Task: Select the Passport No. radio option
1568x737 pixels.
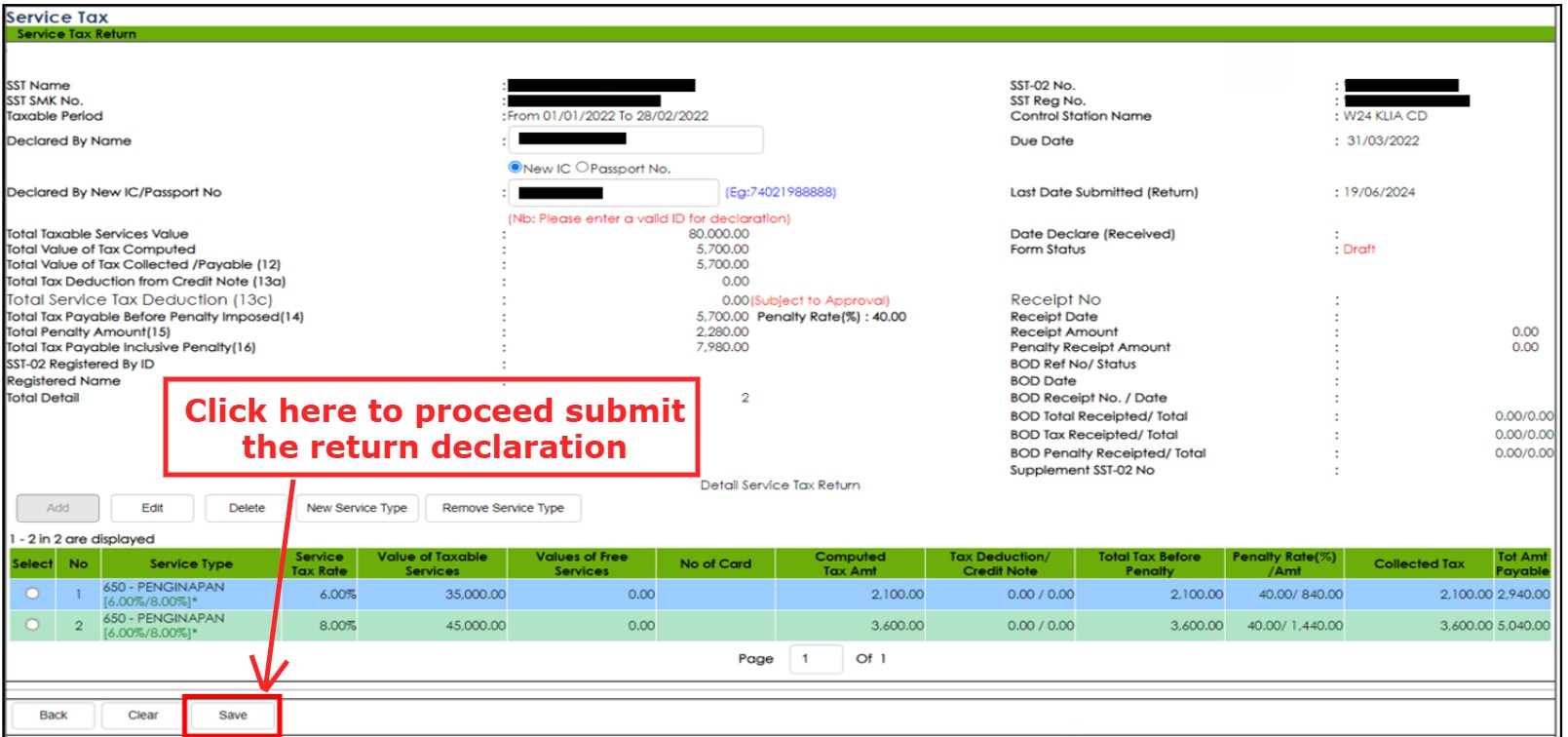Action: tap(582, 167)
